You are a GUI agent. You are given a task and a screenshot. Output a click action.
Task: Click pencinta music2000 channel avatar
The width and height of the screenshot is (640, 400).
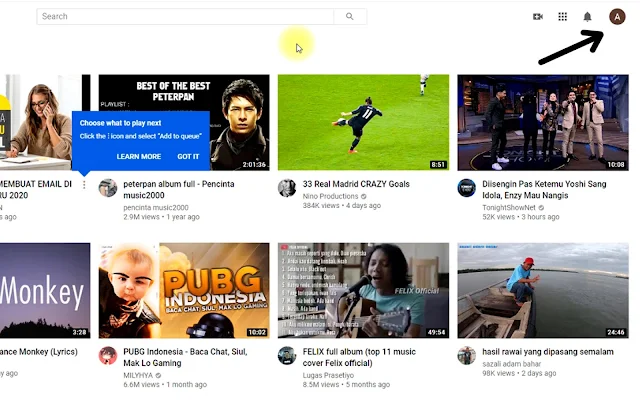[108, 188]
